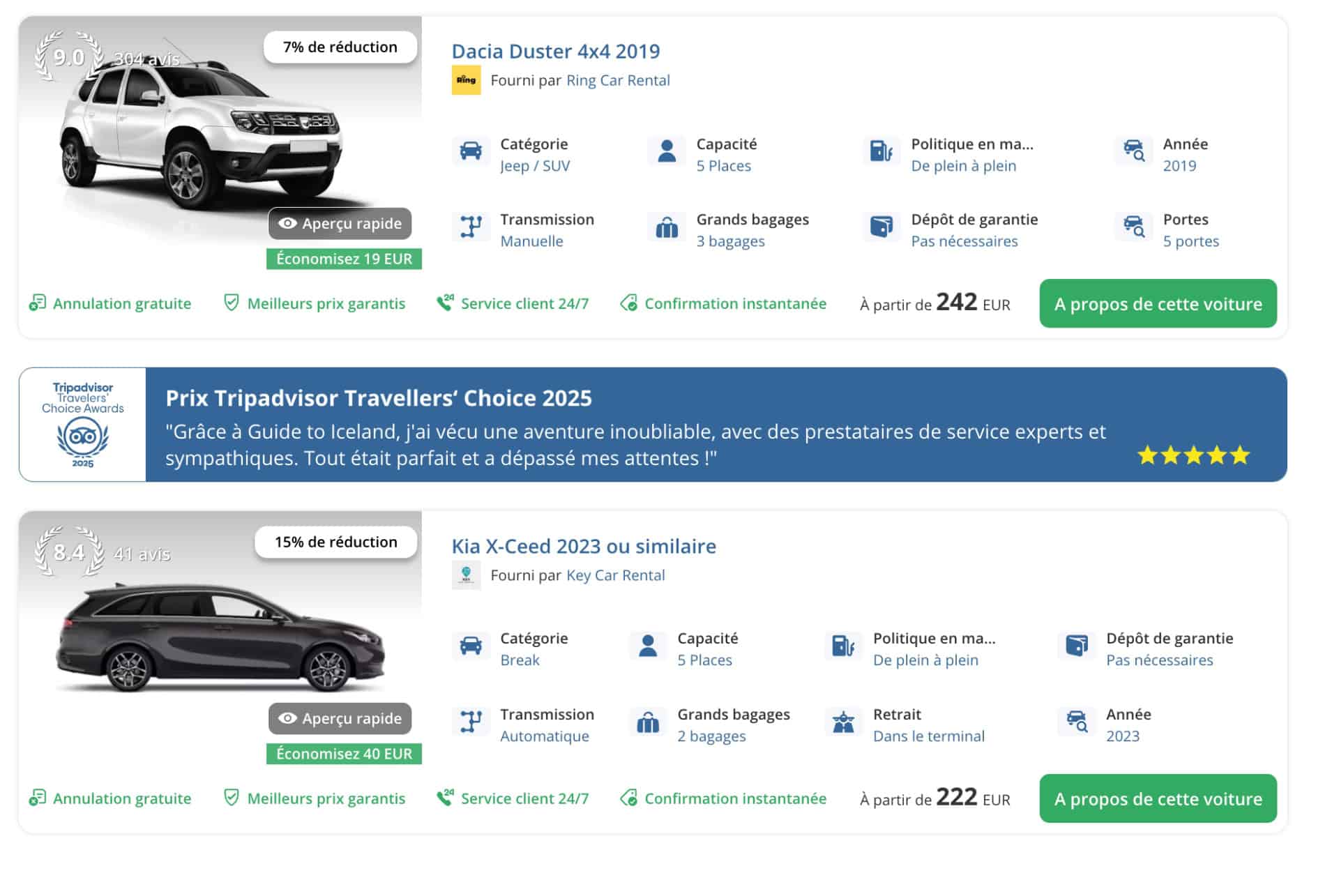1339x896 pixels.
Task: Click the Ring Car Rental logo icon
Action: coord(466,80)
